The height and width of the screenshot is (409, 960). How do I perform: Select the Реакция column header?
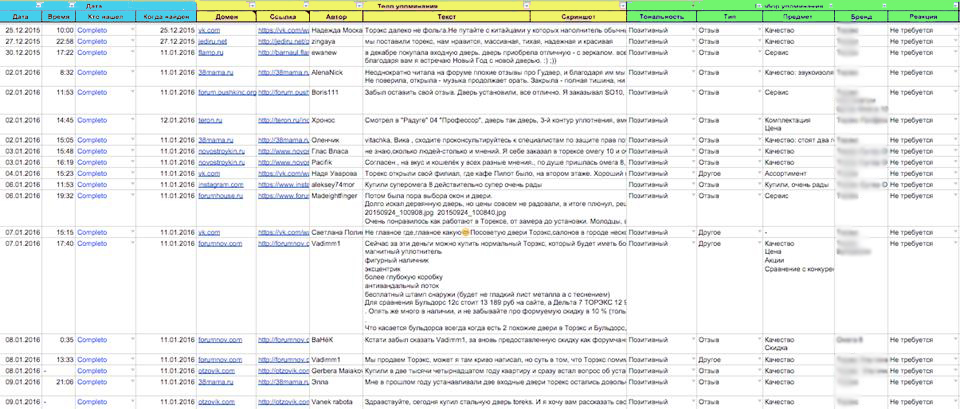pyautogui.click(x=923, y=17)
